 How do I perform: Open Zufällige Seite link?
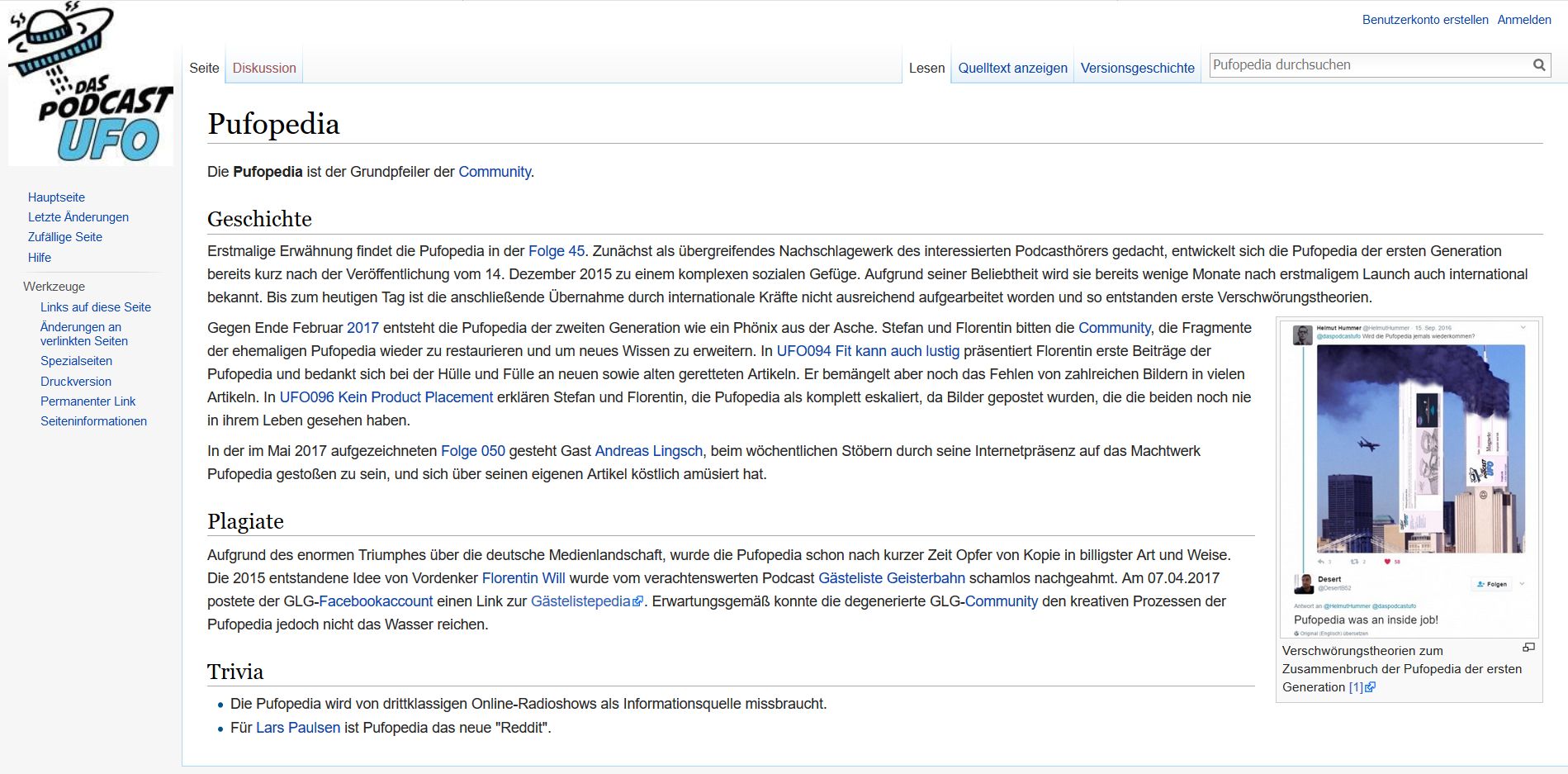coord(65,237)
